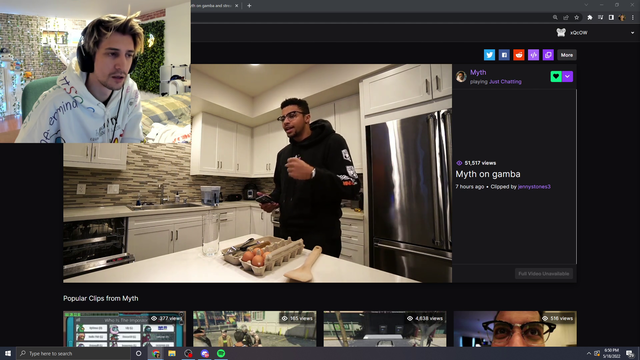Click the purple embed code share icon
Viewport: 640px width, 360px height.
point(533,55)
